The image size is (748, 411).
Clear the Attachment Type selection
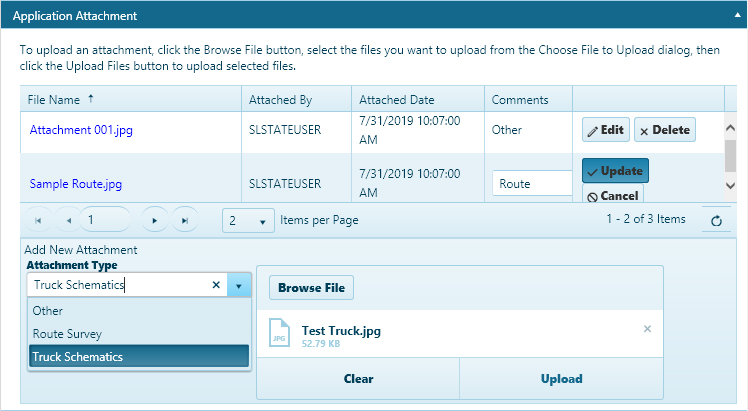coord(216,285)
